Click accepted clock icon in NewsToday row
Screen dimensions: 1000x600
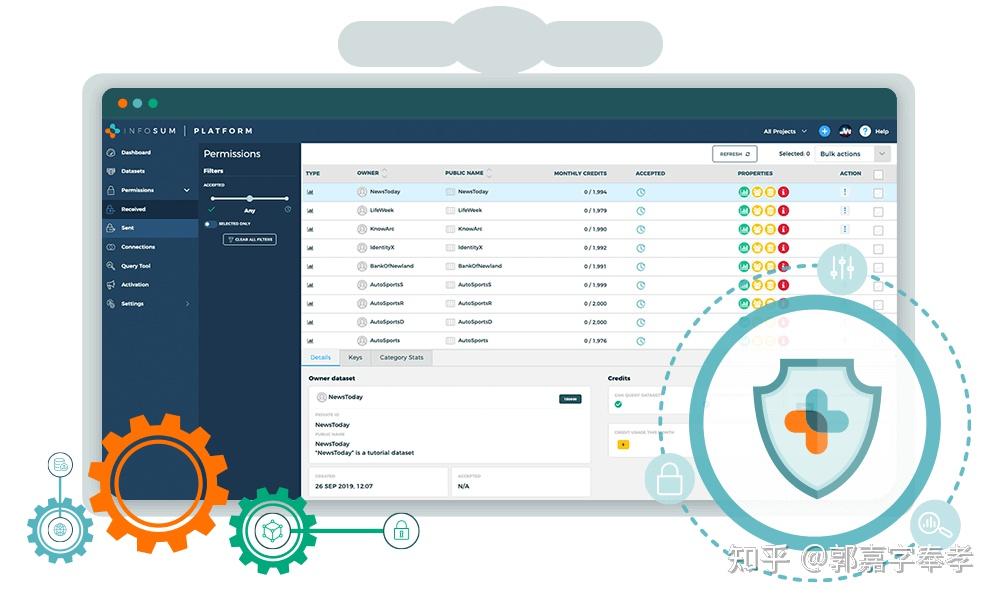tap(640, 192)
